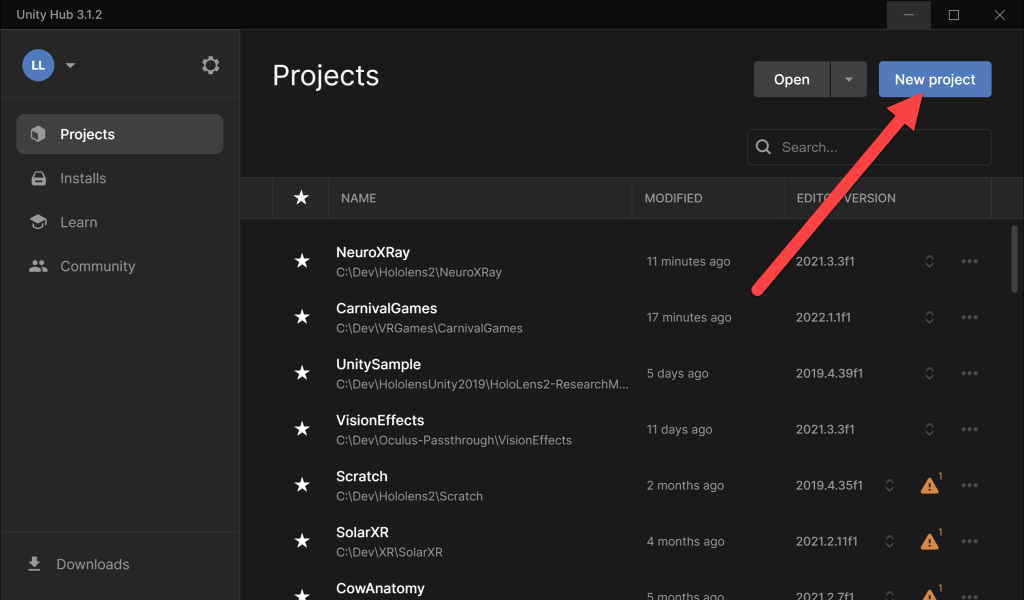Open the CarnivalGames project
Image resolution: width=1024 pixels, height=600 pixels.
[387, 308]
